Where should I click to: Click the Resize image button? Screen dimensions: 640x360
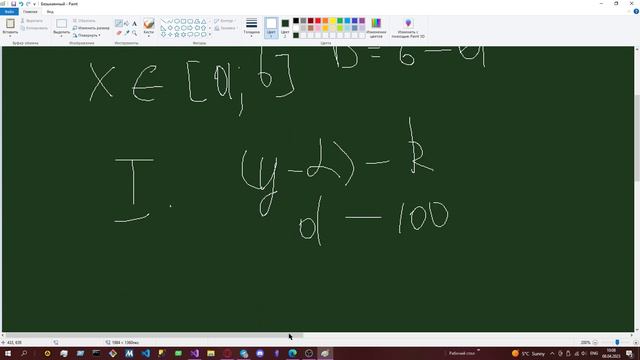pos(91,28)
